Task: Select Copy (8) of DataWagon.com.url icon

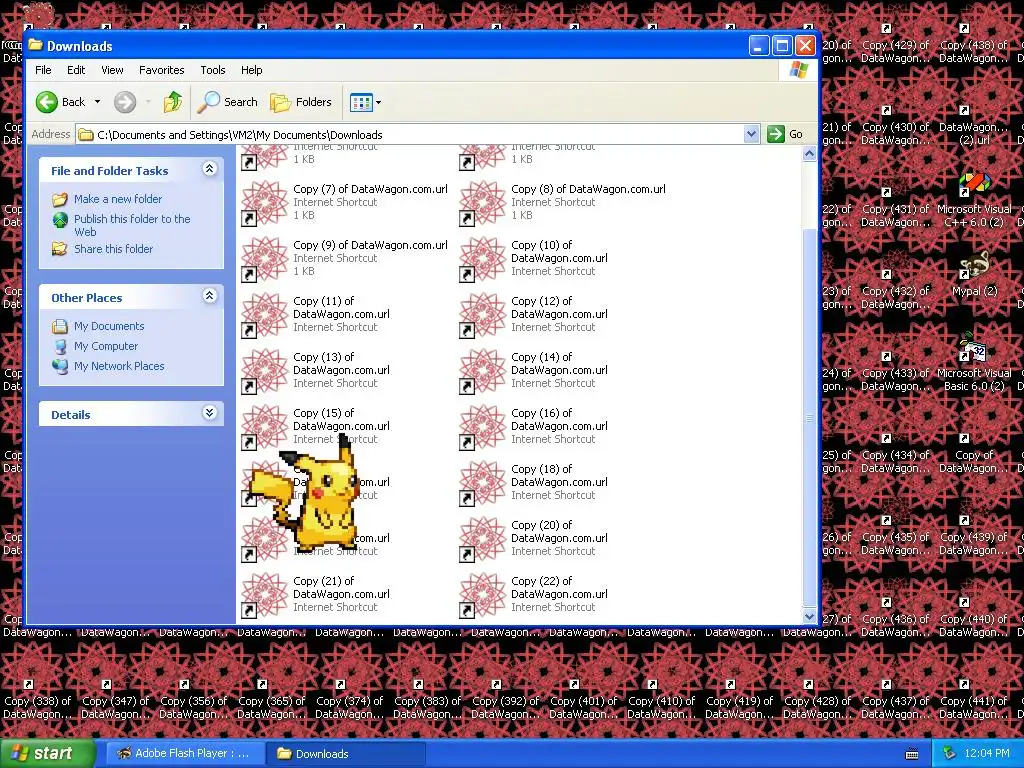Action: [483, 202]
